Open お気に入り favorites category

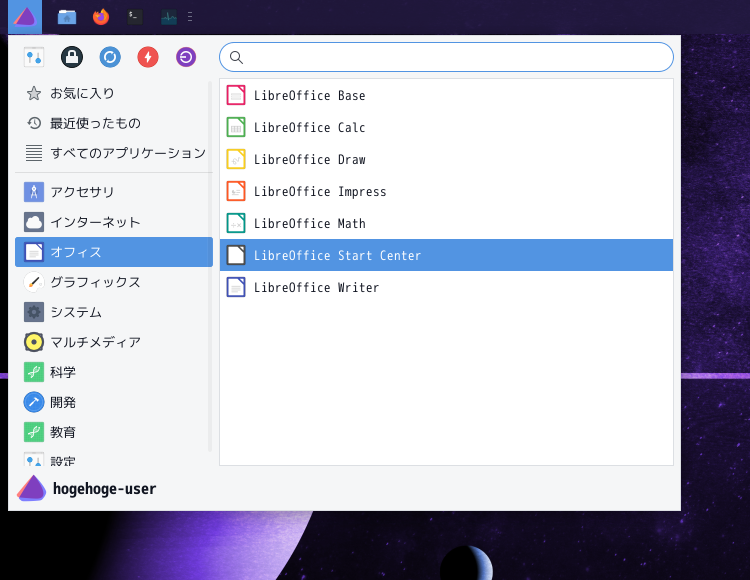pyautogui.click(x=114, y=93)
